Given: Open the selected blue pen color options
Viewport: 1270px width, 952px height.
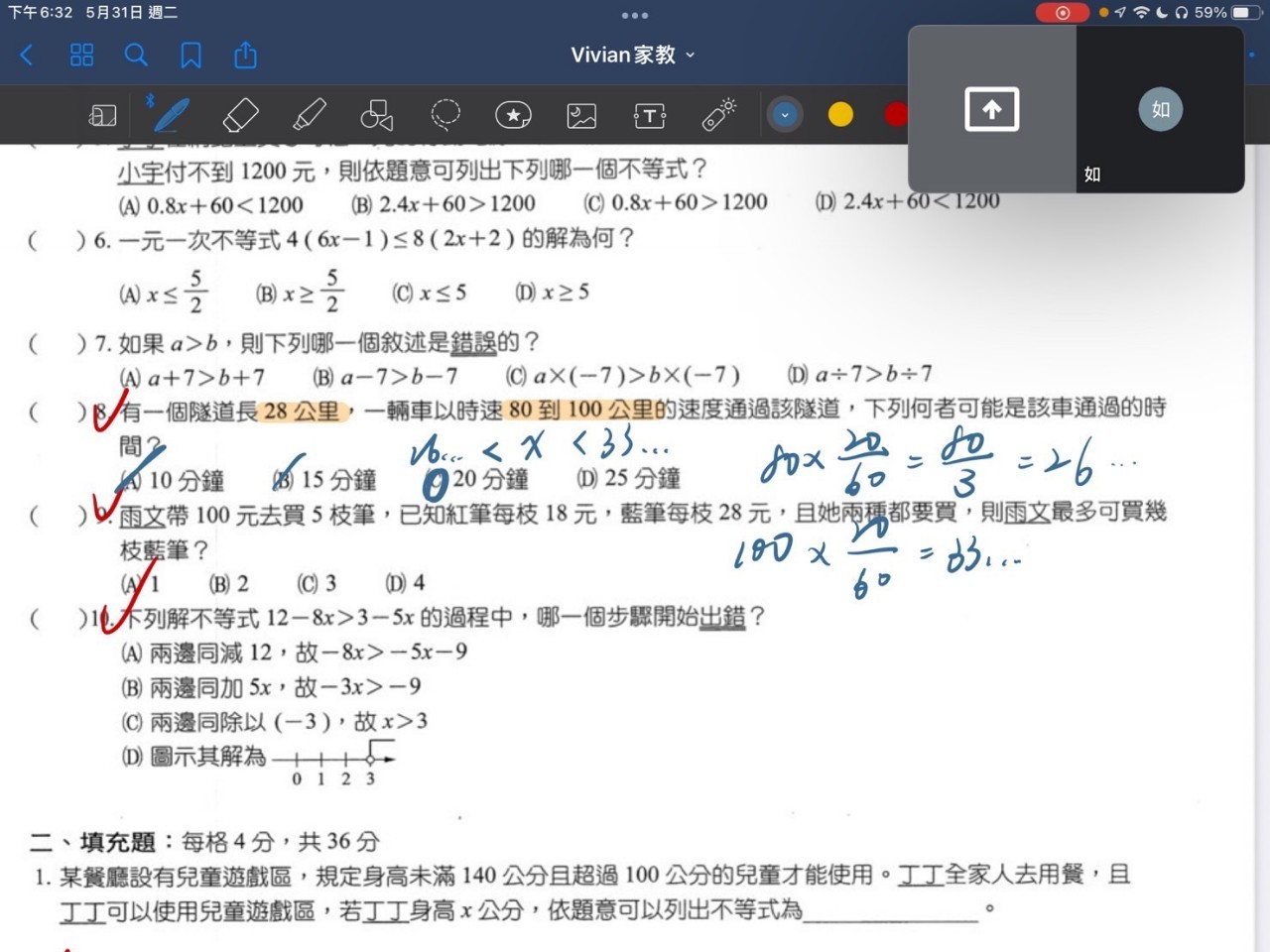Looking at the screenshot, I should click(x=785, y=115).
